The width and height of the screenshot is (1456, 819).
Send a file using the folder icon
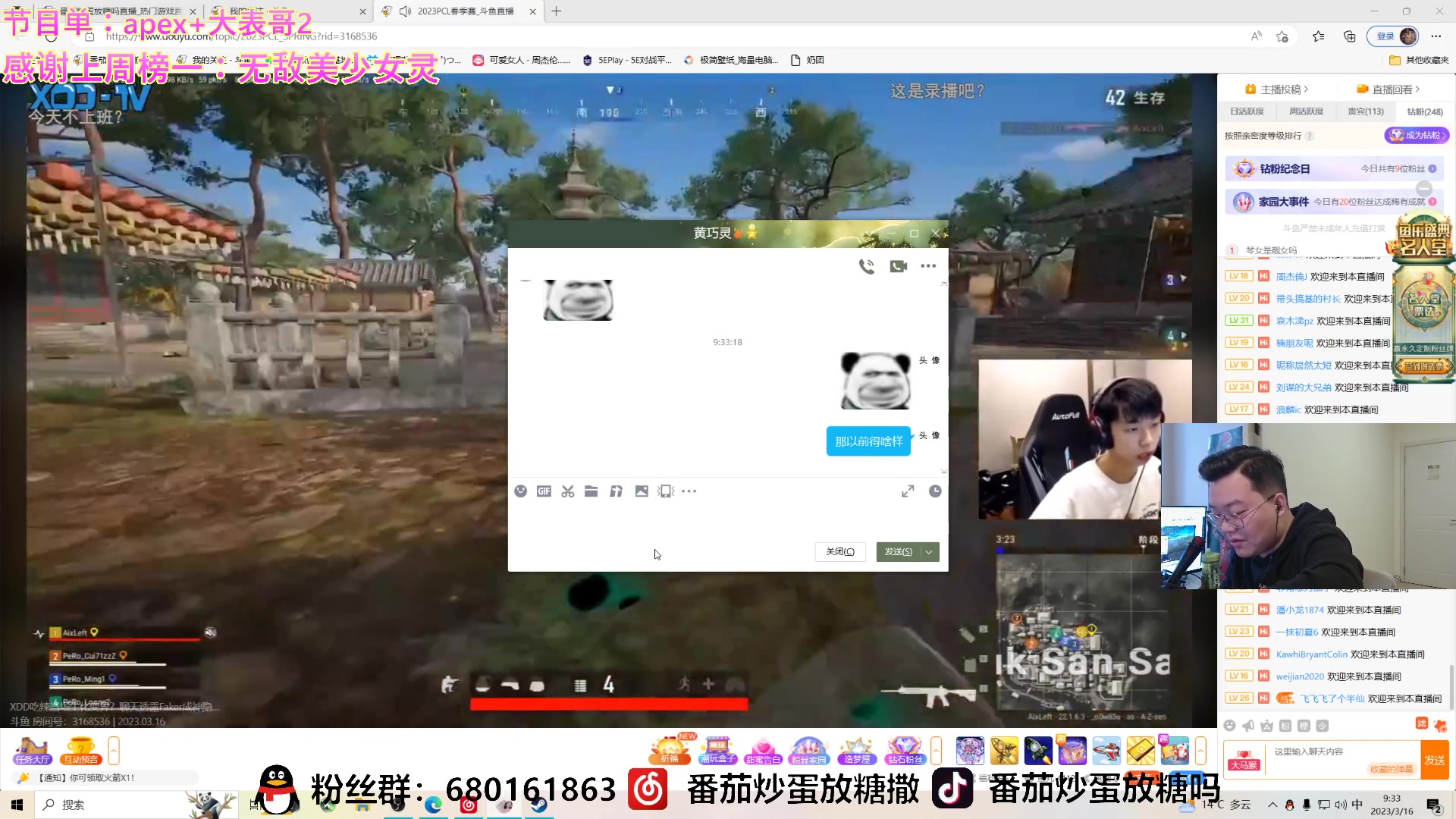point(591,491)
